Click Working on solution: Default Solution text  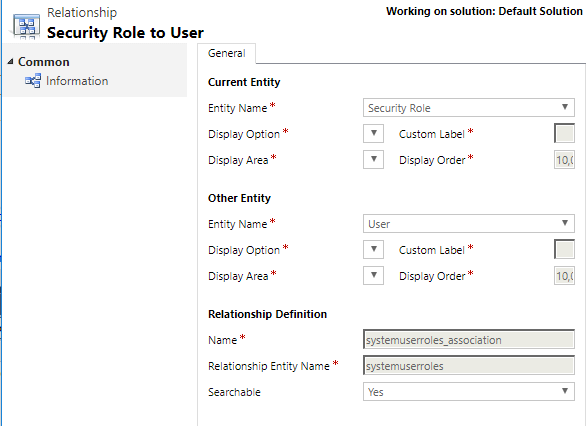click(x=484, y=11)
